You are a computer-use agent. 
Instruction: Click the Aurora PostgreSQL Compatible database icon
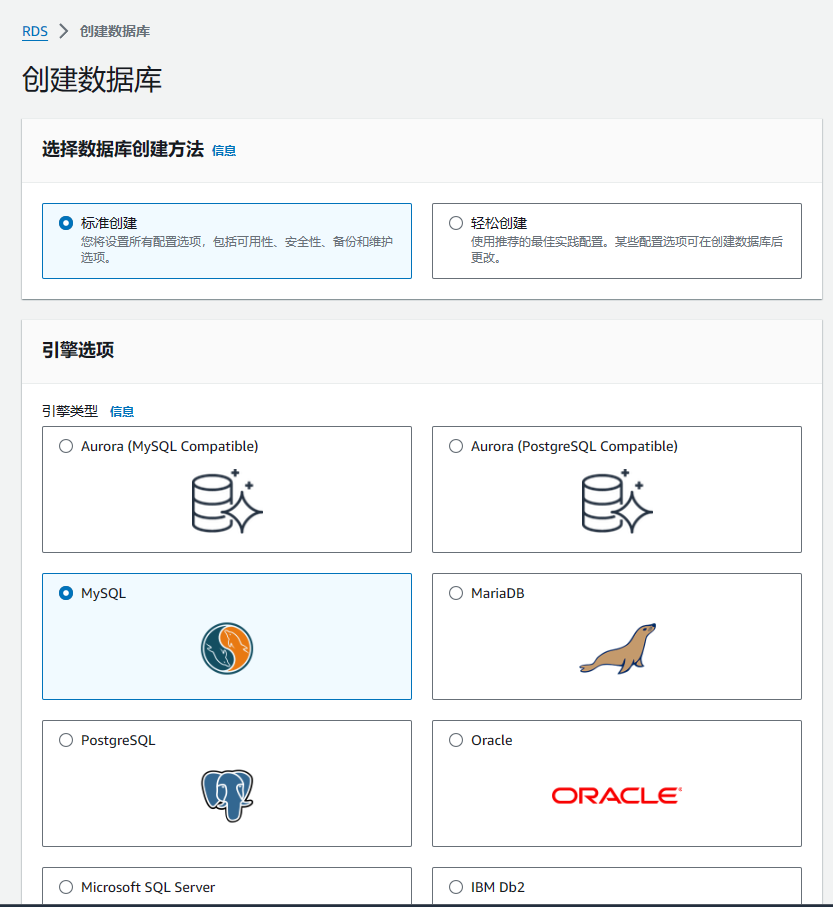pos(617,502)
